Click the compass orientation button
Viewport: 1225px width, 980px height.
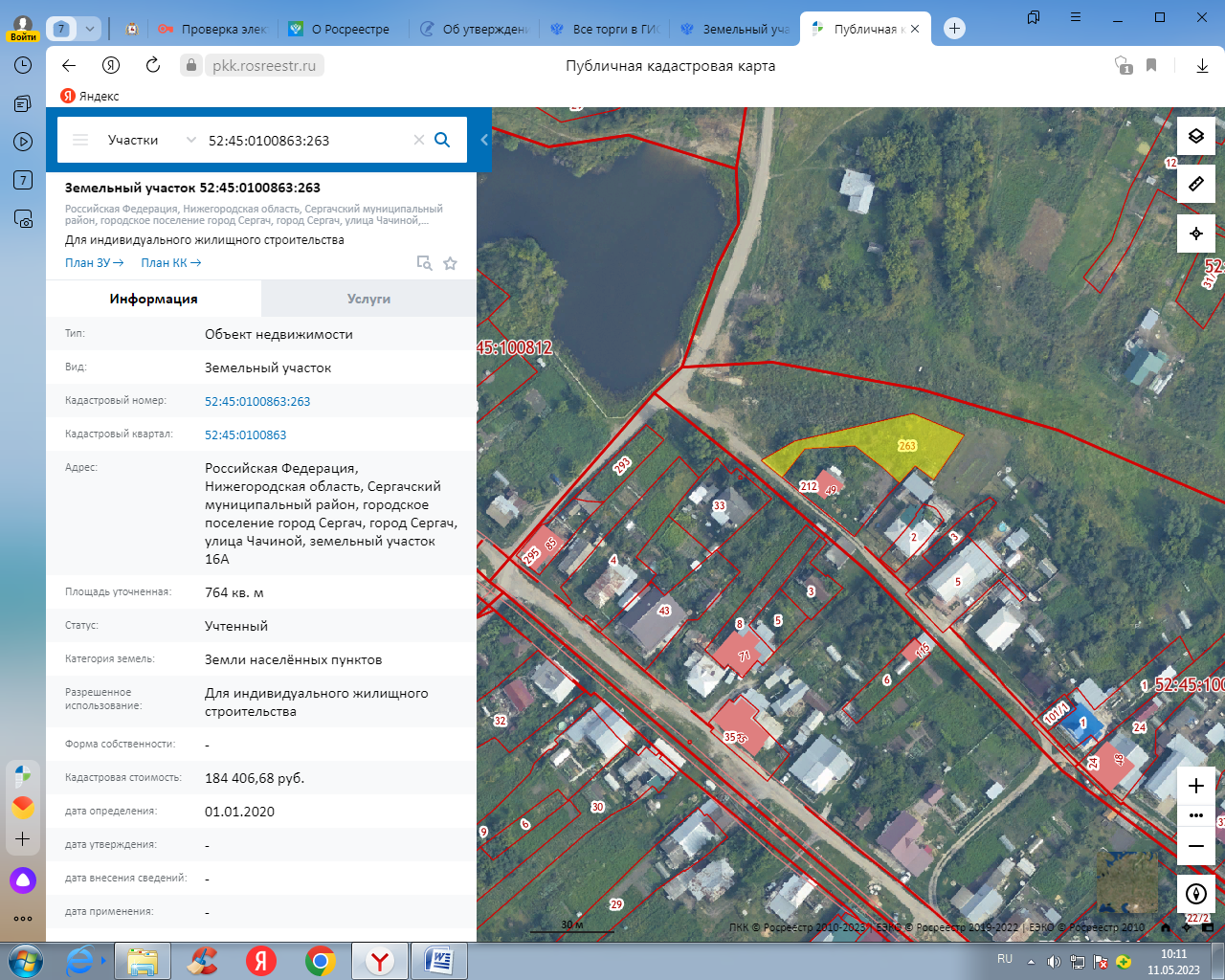1195,894
